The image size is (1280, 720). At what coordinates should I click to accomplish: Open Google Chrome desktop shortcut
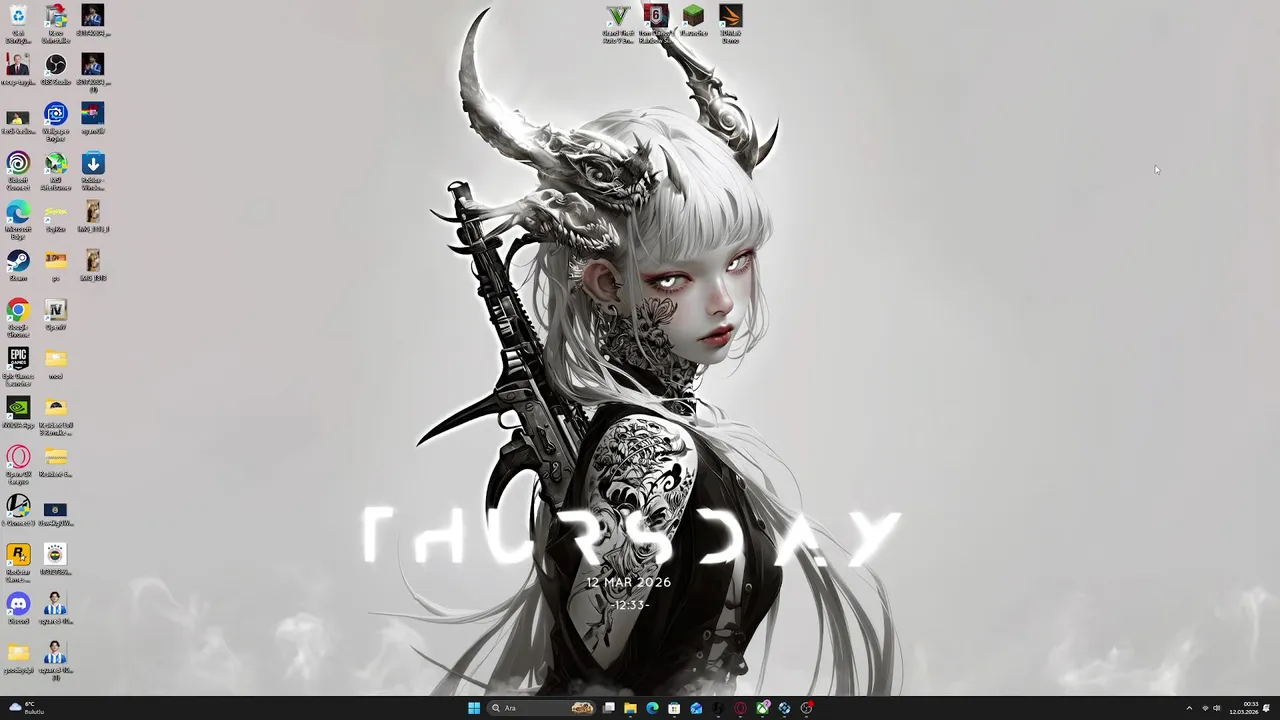click(x=18, y=318)
